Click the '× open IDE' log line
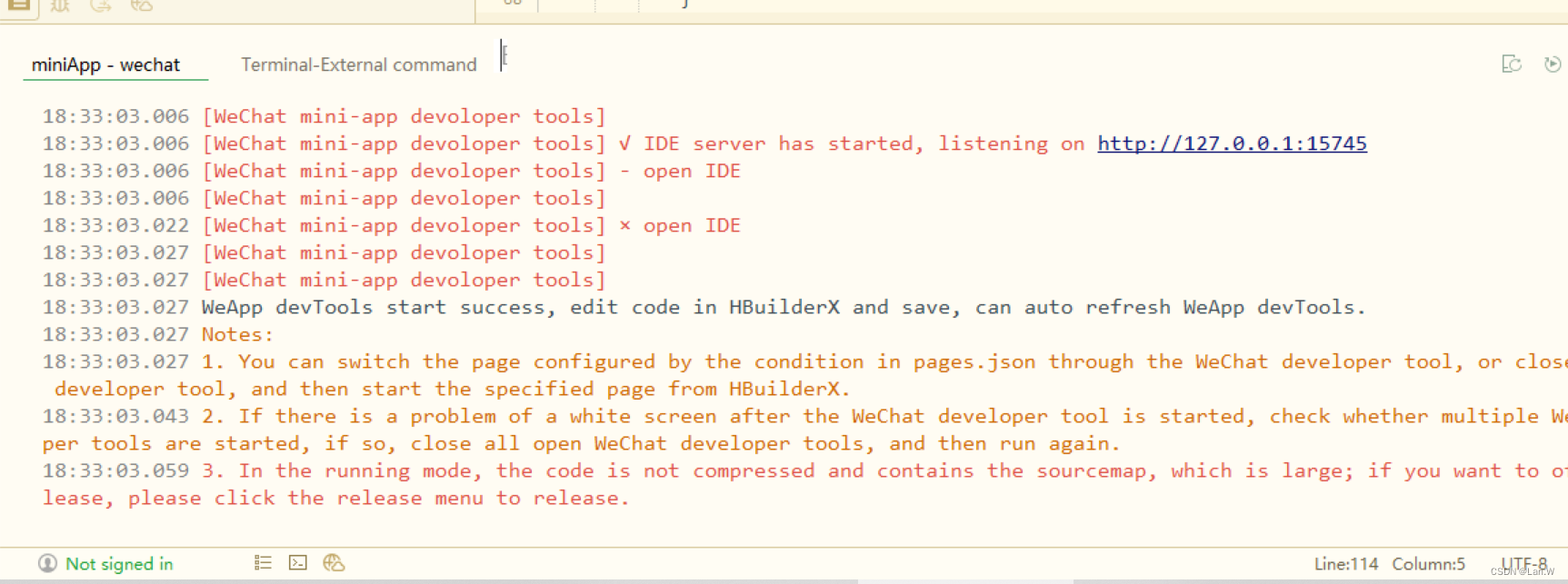Viewport: 1568px width, 584px height. pyautogui.click(x=391, y=225)
